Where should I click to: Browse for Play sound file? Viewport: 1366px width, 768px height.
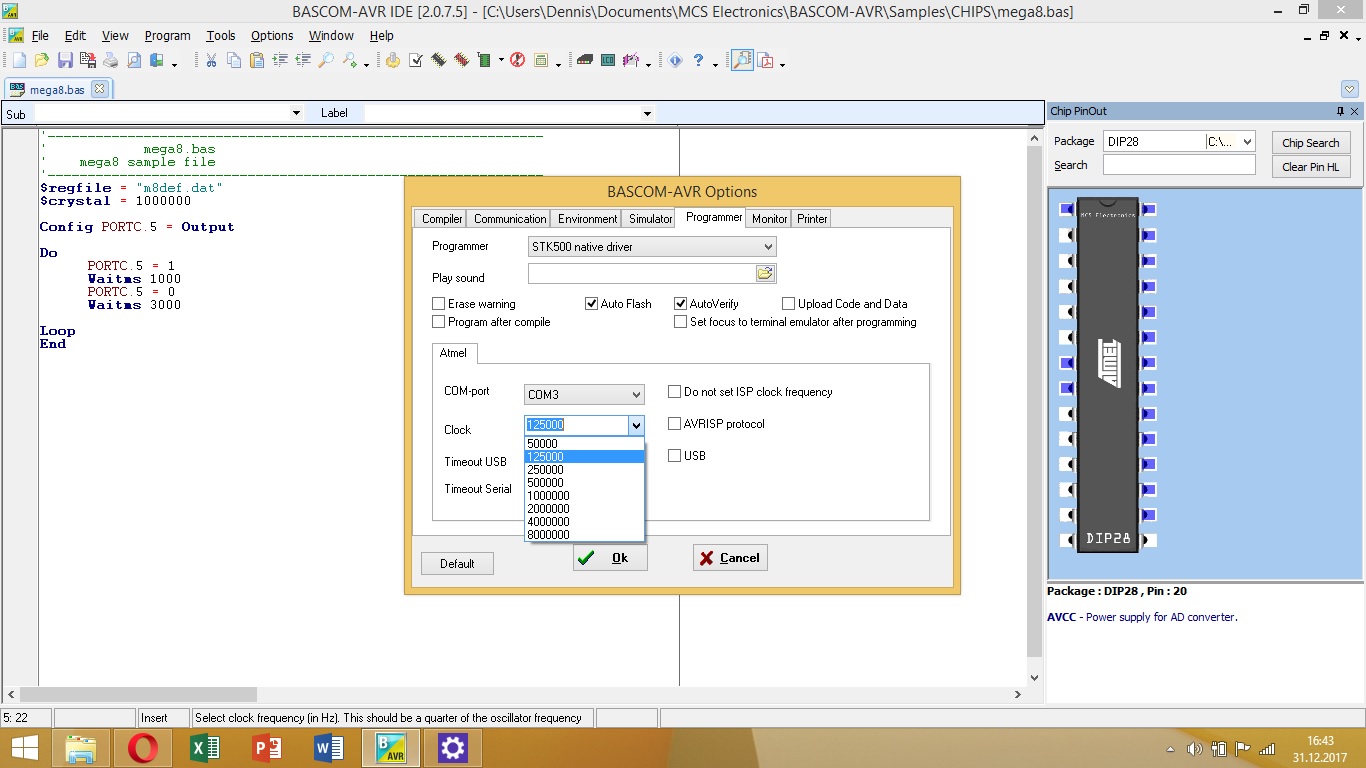pyautogui.click(x=765, y=273)
